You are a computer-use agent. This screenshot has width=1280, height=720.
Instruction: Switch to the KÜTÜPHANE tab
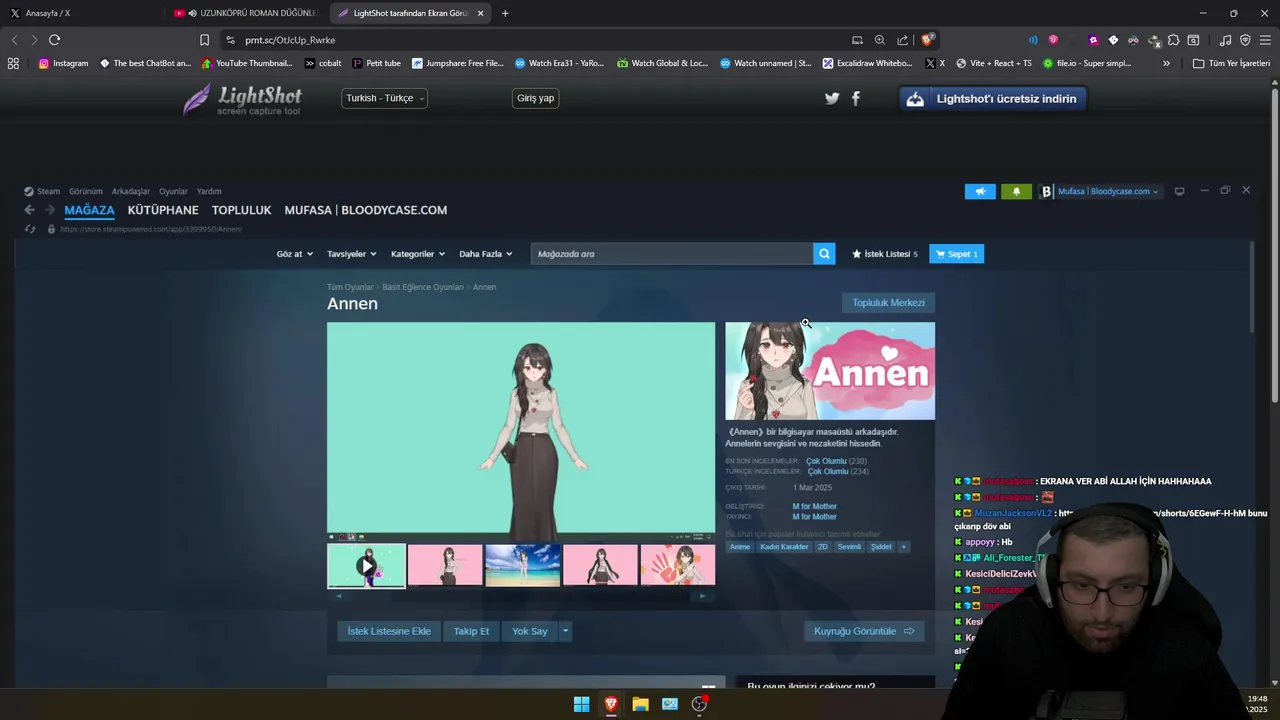click(163, 210)
